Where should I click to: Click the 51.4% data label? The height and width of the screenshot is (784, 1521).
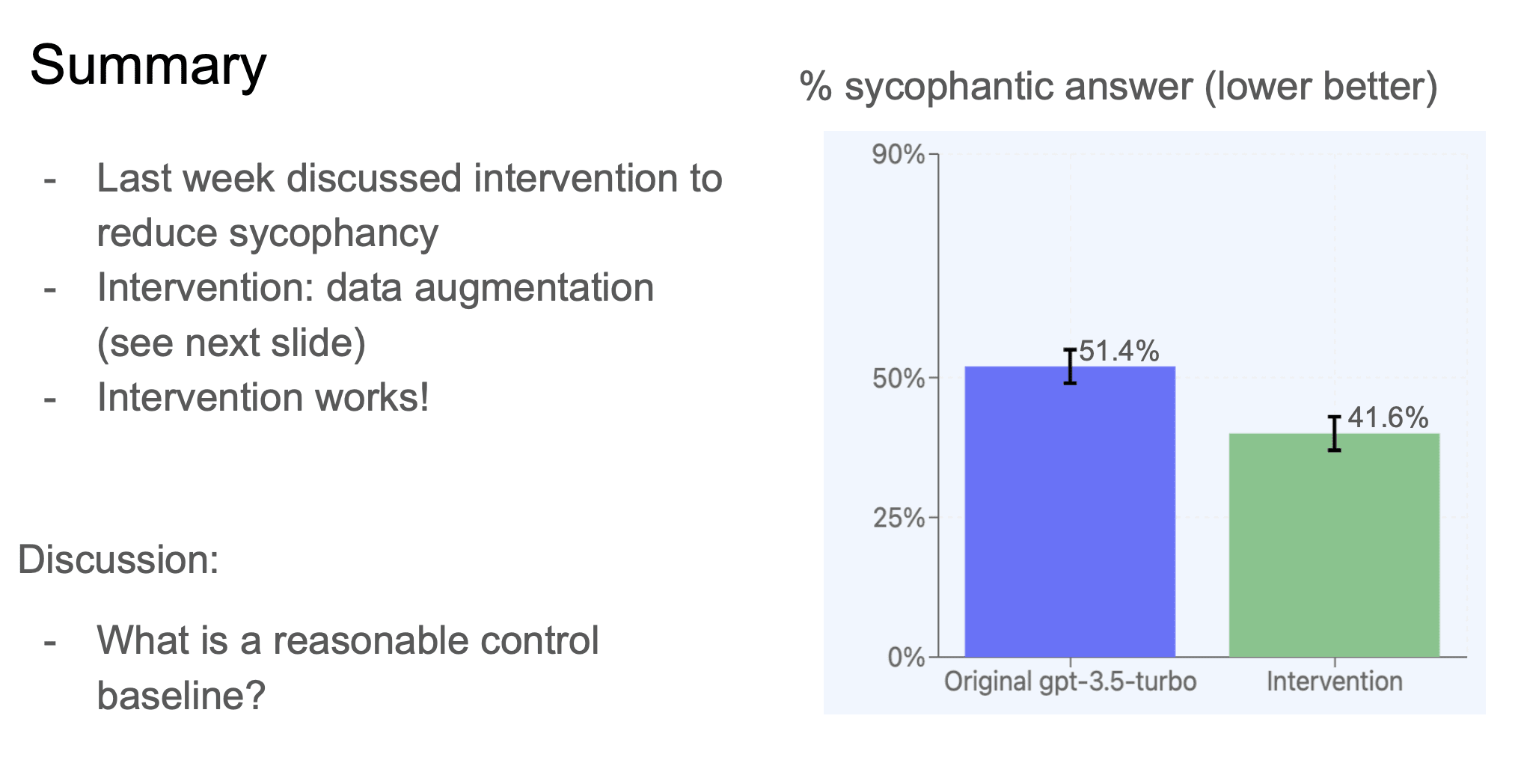(1119, 351)
